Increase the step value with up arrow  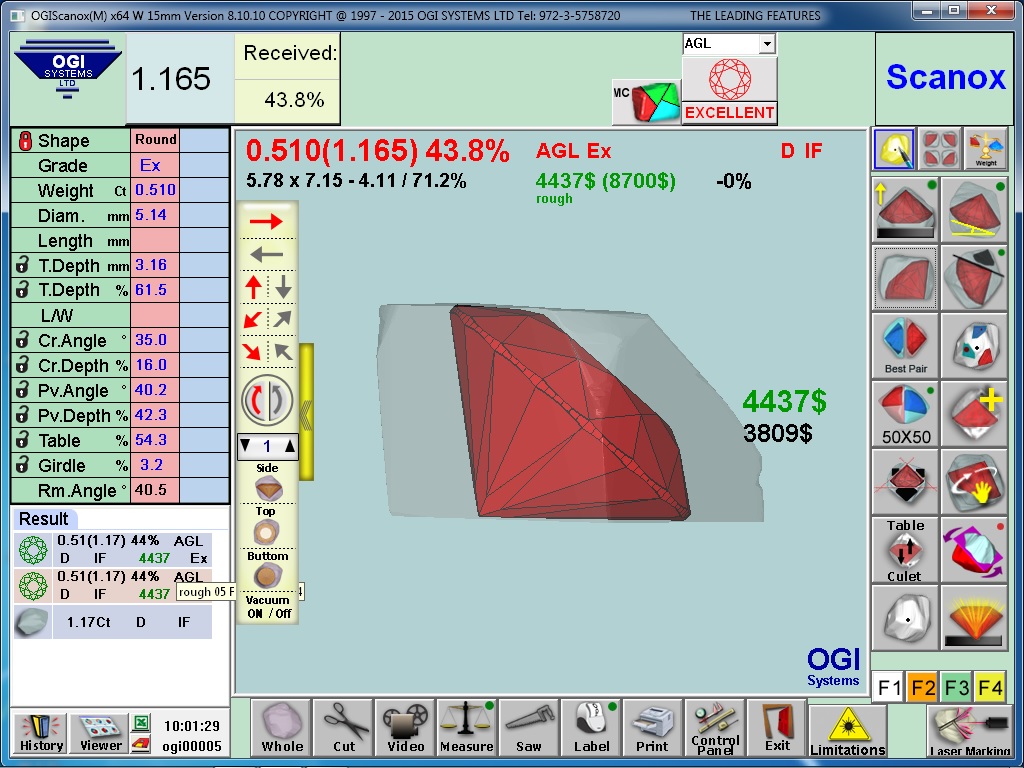290,447
